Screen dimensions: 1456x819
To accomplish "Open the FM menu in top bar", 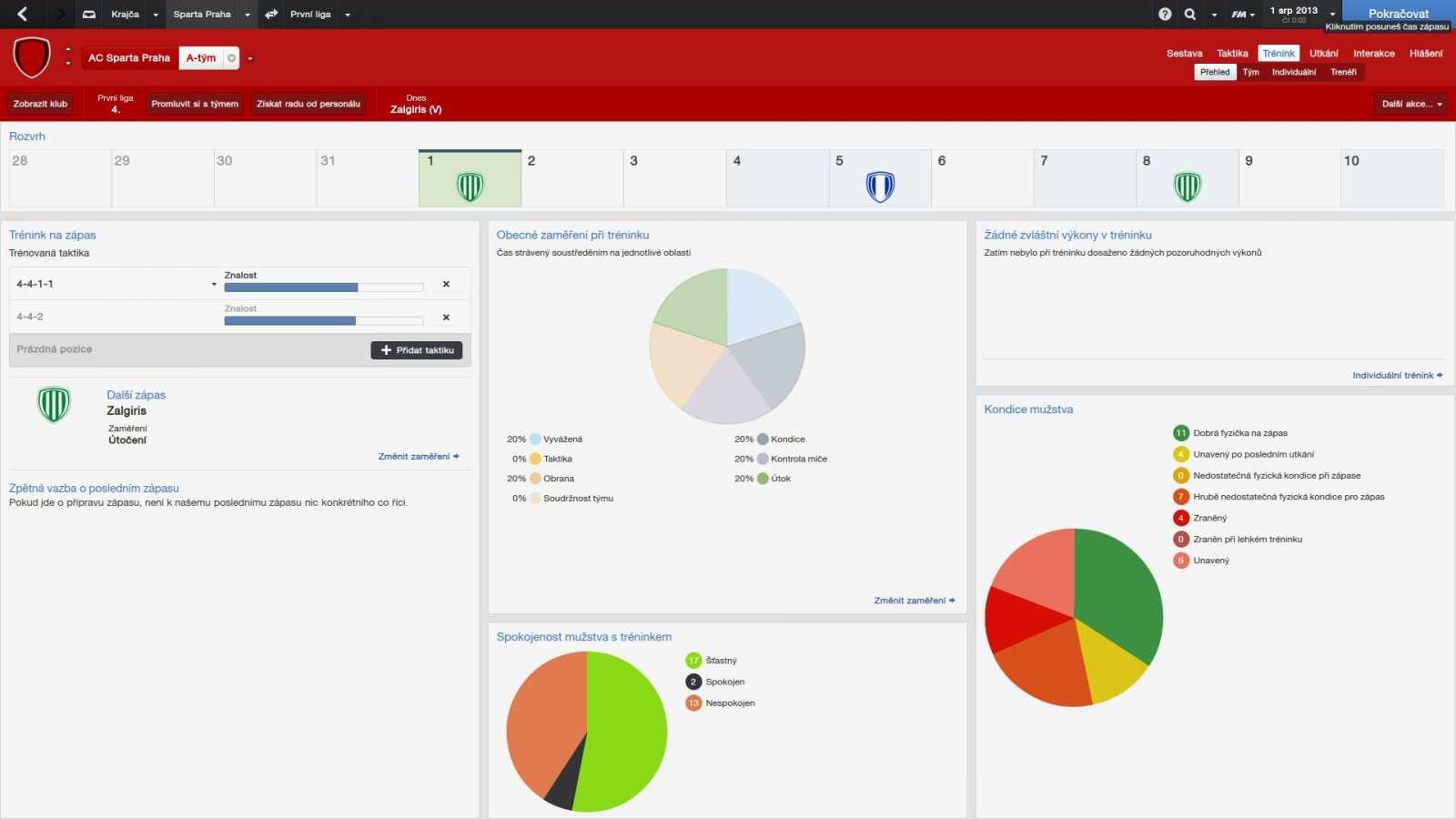I will point(1242,15).
